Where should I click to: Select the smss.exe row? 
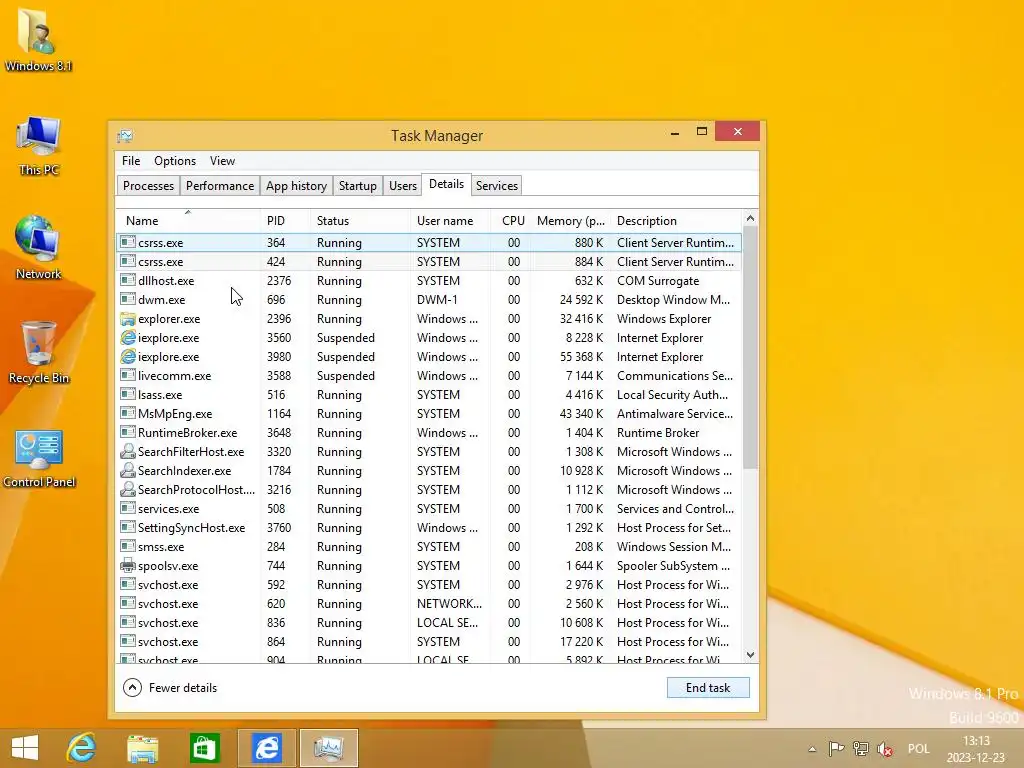[x=429, y=547]
